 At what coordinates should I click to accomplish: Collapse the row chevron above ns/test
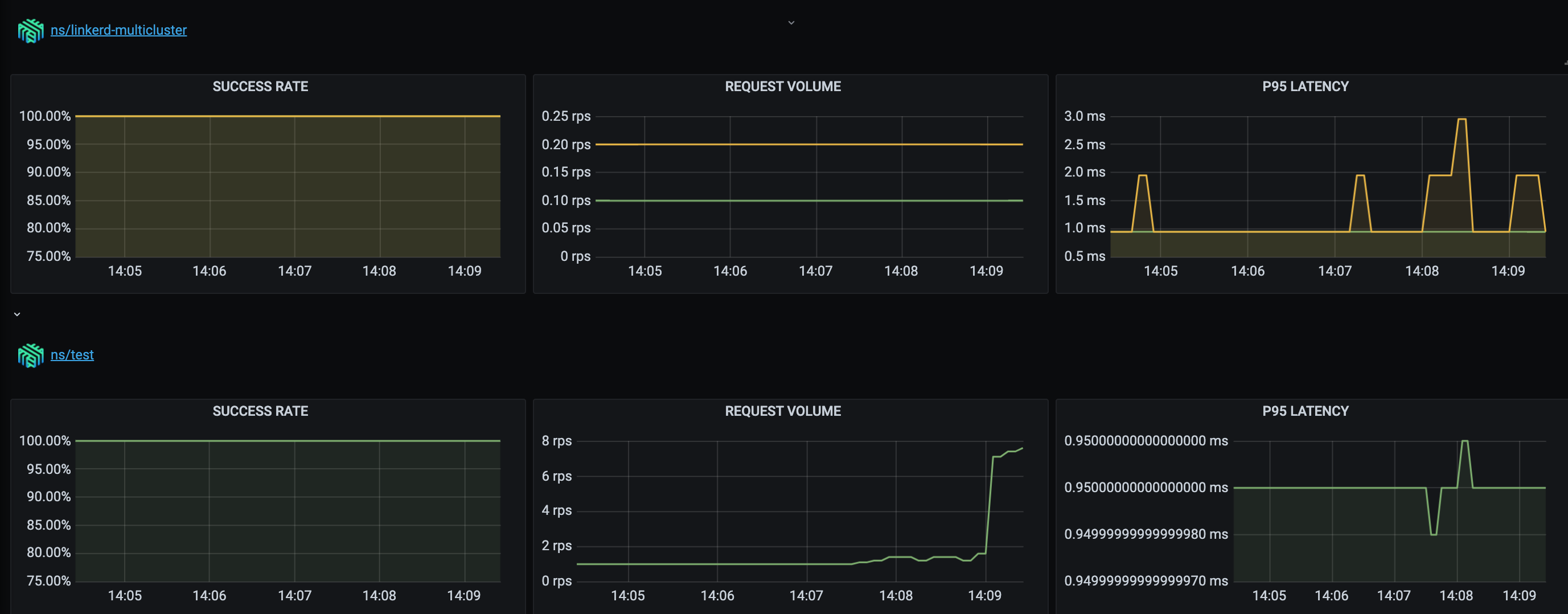click(17, 314)
